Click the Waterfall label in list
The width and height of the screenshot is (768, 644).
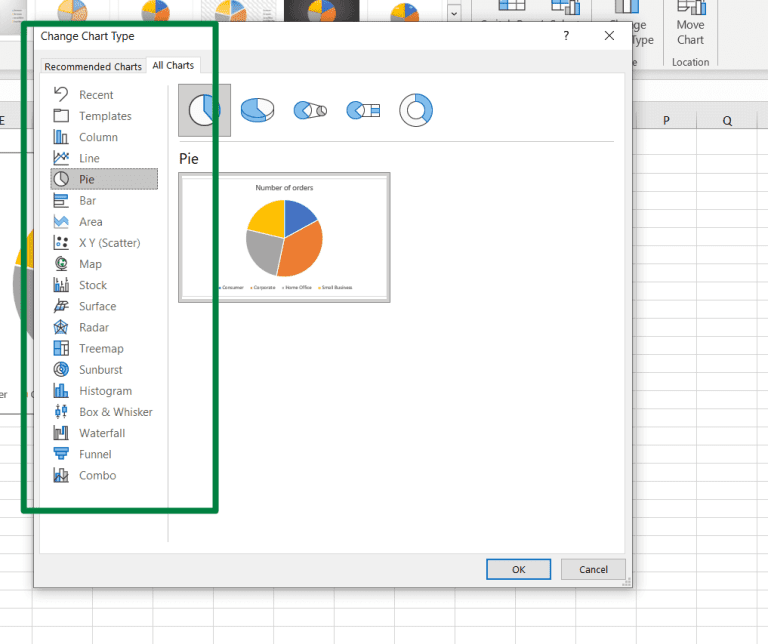tap(102, 433)
